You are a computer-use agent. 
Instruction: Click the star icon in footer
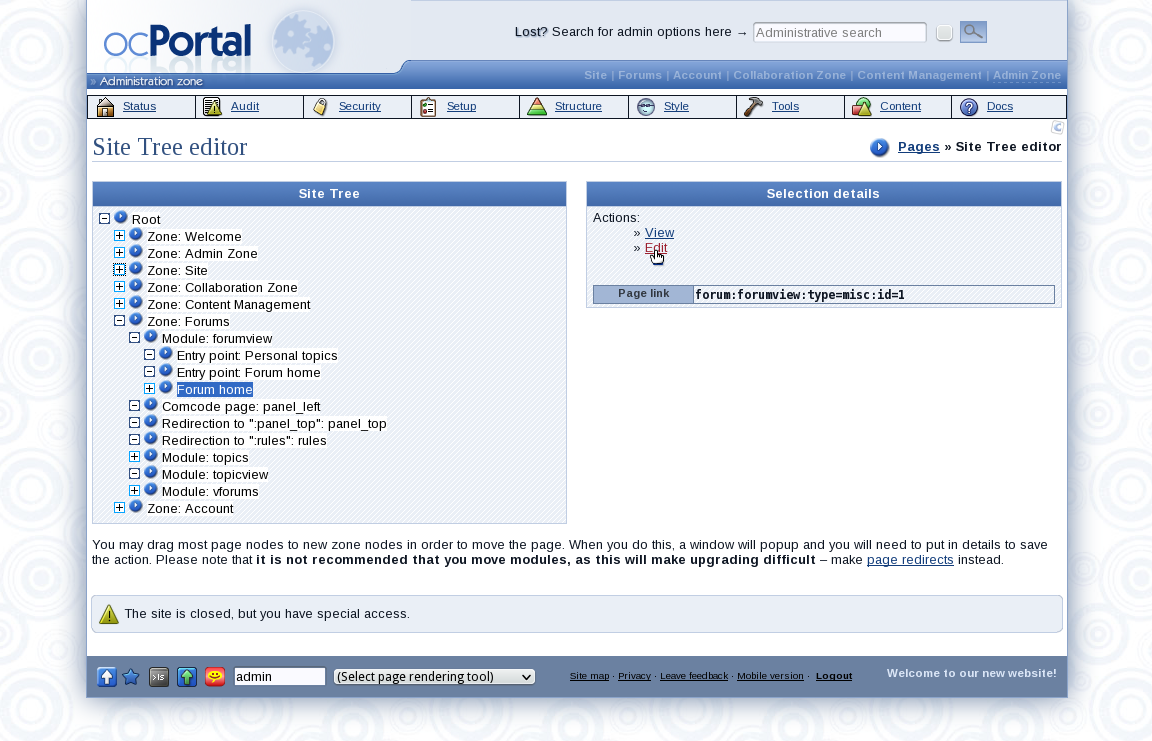(131, 677)
